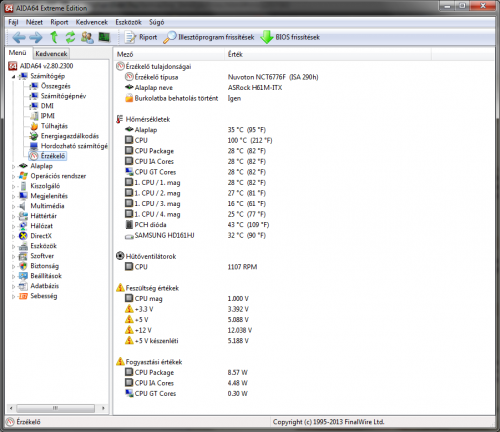Click the Refresh icon in toolbar
The image size is (500, 432).
tap(70, 37)
